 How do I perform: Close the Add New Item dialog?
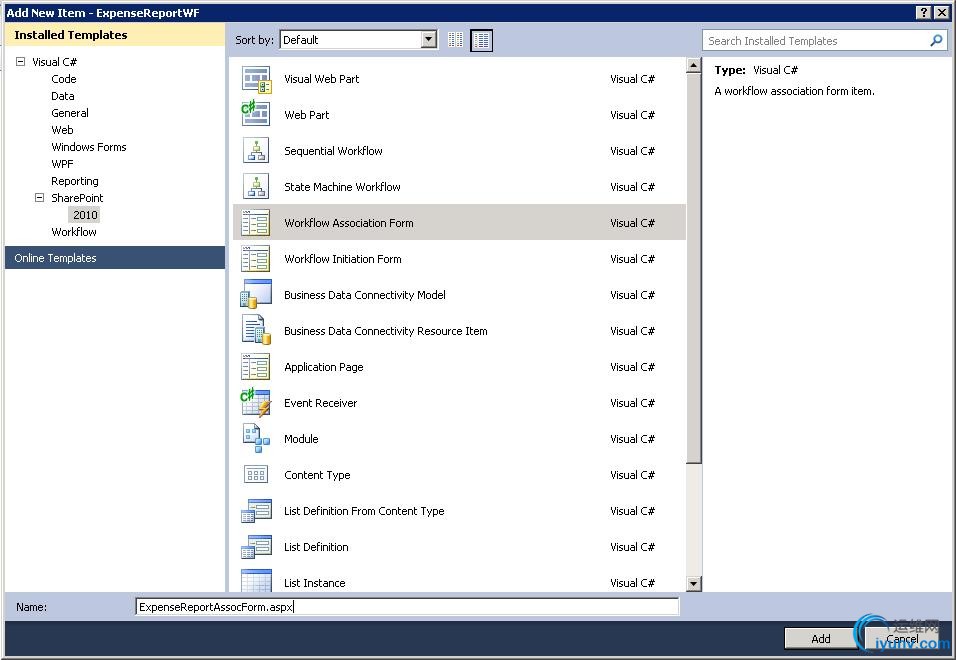[x=942, y=12]
